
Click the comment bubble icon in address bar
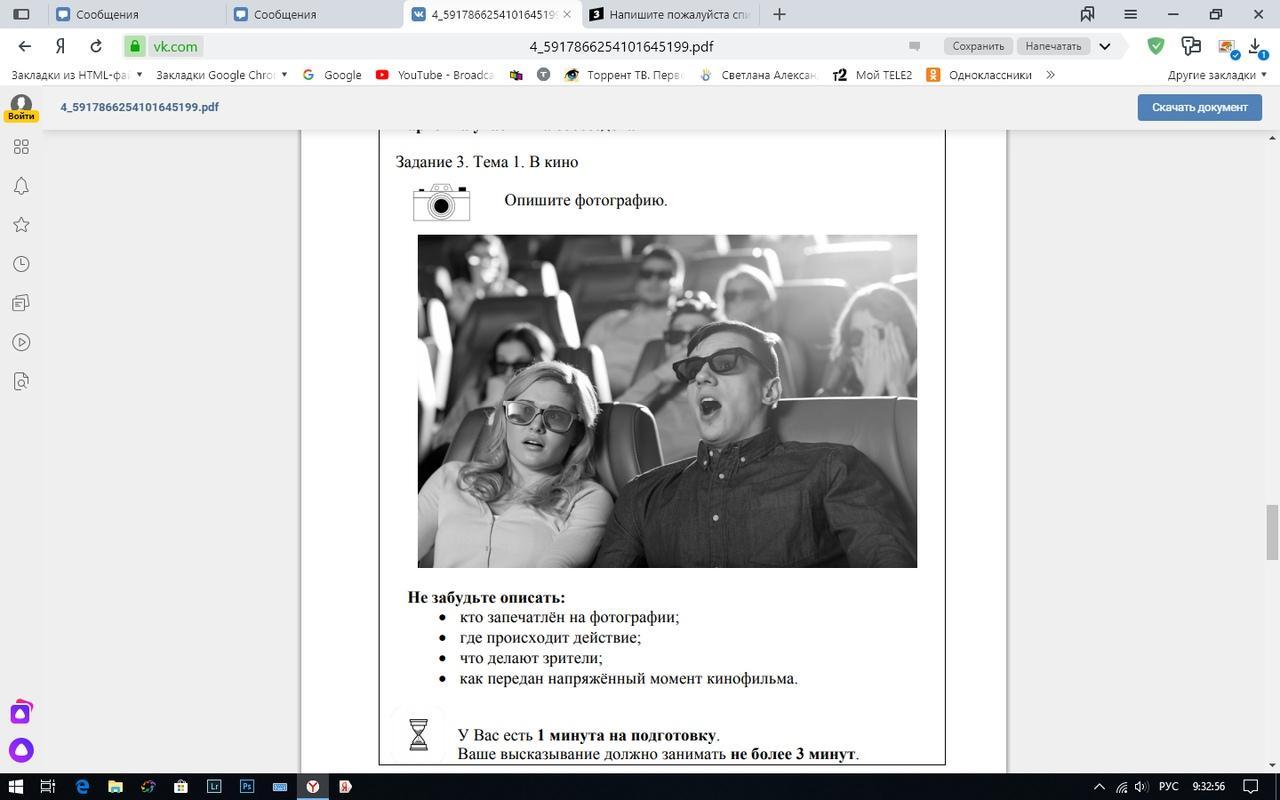click(914, 46)
